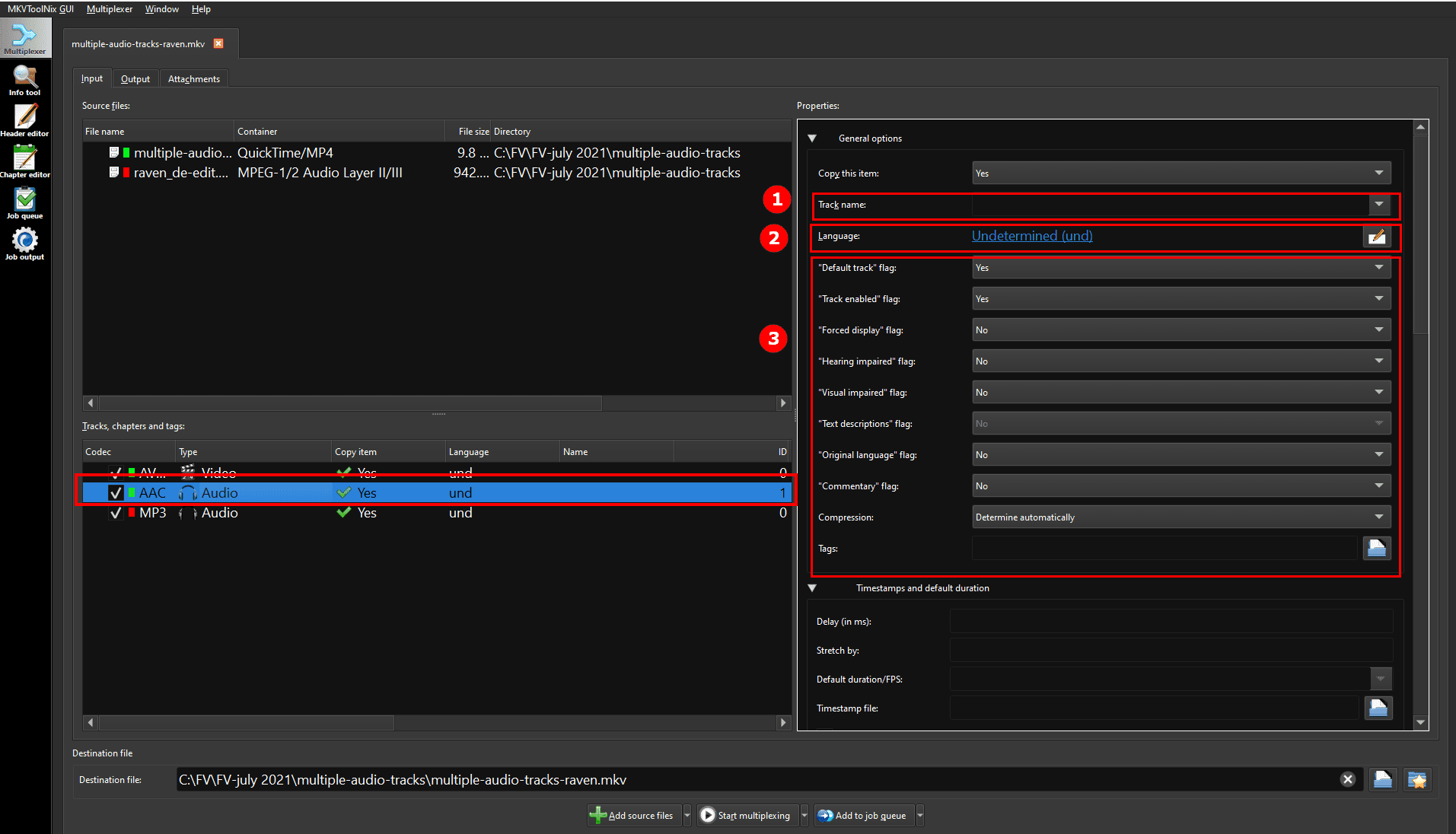Open the Track enabled flag dropdown
Image resolution: width=1456 pixels, height=834 pixels.
[x=1181, y=298]
